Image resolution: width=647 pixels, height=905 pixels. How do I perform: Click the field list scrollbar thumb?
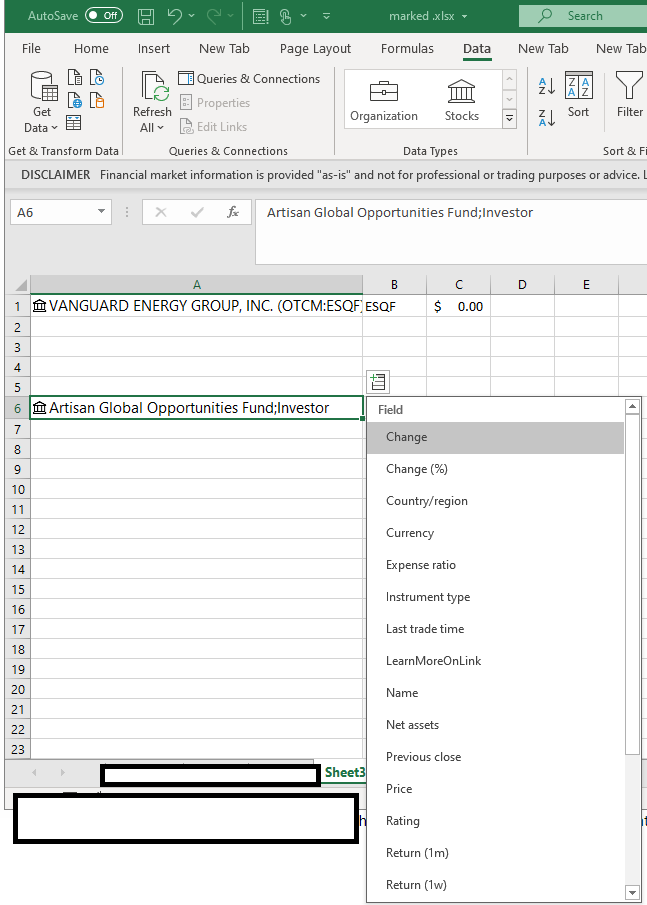(633, 584)
